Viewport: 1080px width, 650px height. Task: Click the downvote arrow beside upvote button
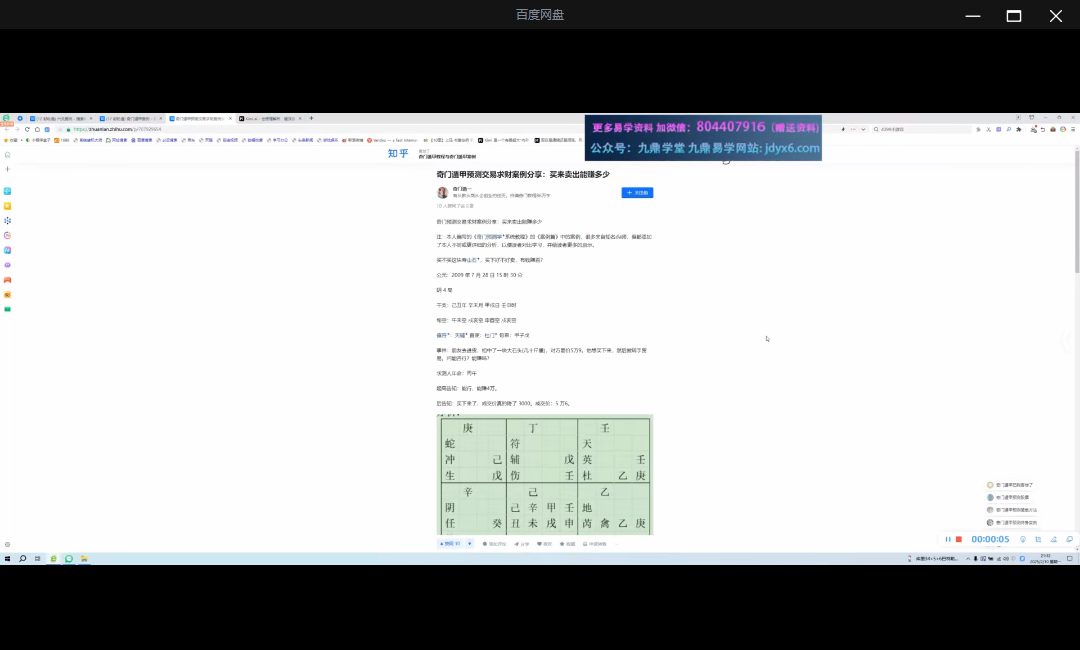pos(470,544)
